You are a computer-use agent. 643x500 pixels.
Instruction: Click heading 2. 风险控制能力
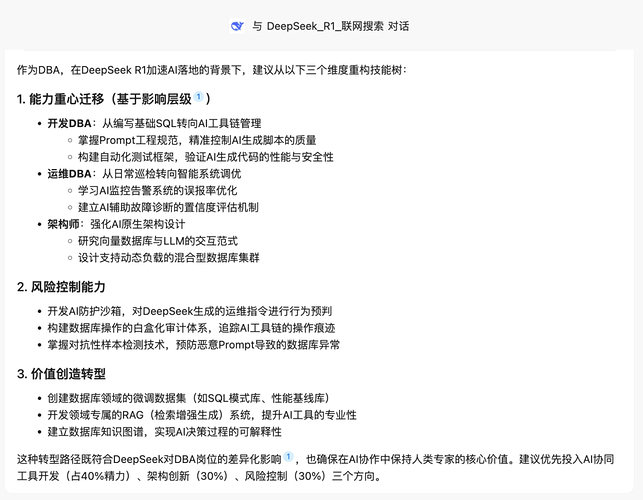tap(61, 287)
